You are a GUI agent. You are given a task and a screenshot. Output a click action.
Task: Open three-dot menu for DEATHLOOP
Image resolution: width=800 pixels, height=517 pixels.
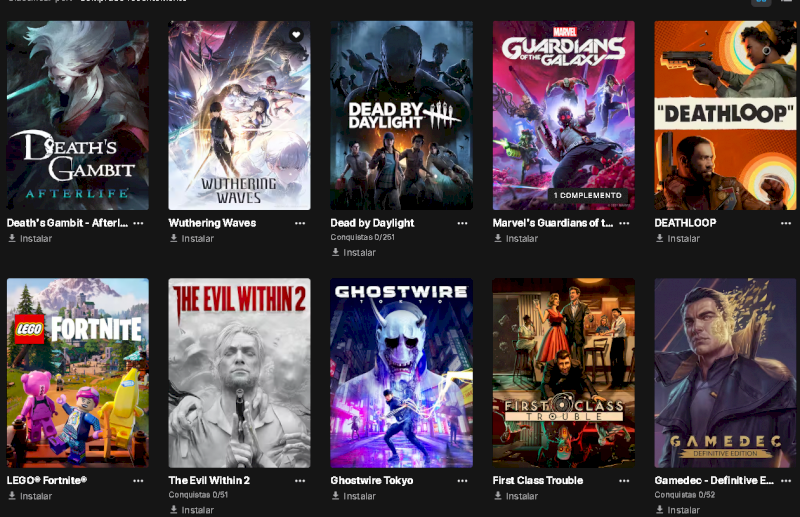[786, 223]
